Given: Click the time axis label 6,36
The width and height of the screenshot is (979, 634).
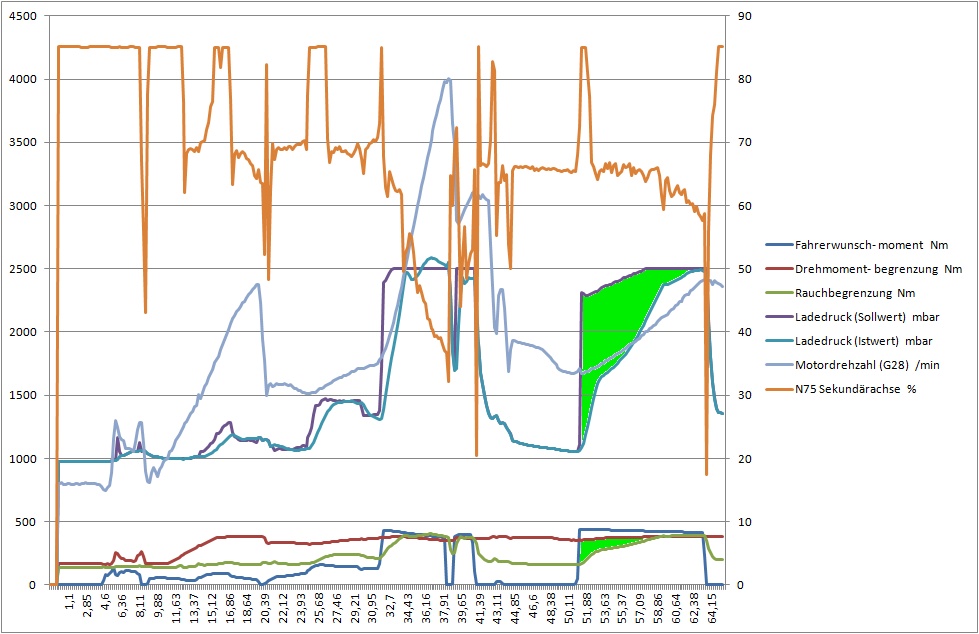Looking at the screenshot, I should point(122,605).
